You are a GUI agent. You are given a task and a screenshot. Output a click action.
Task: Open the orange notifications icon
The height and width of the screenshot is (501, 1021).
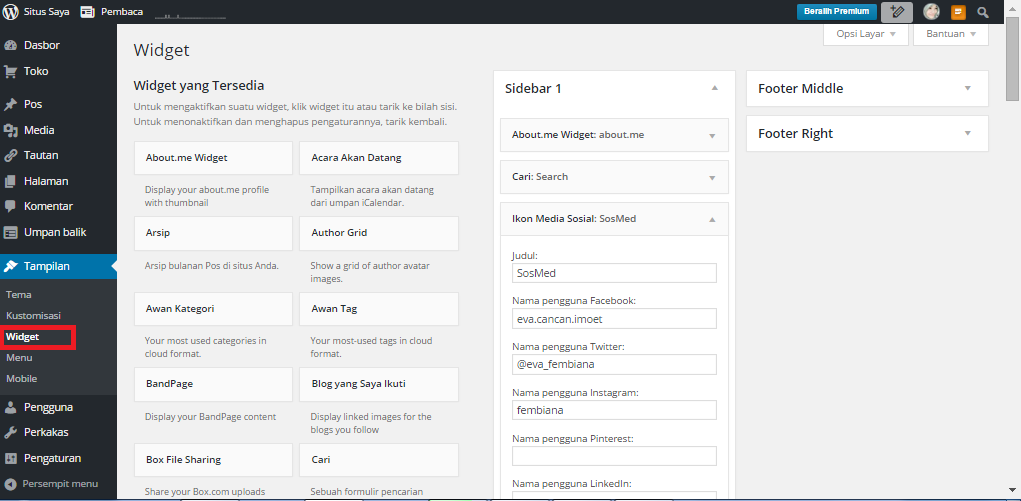[x=958, y=12]
